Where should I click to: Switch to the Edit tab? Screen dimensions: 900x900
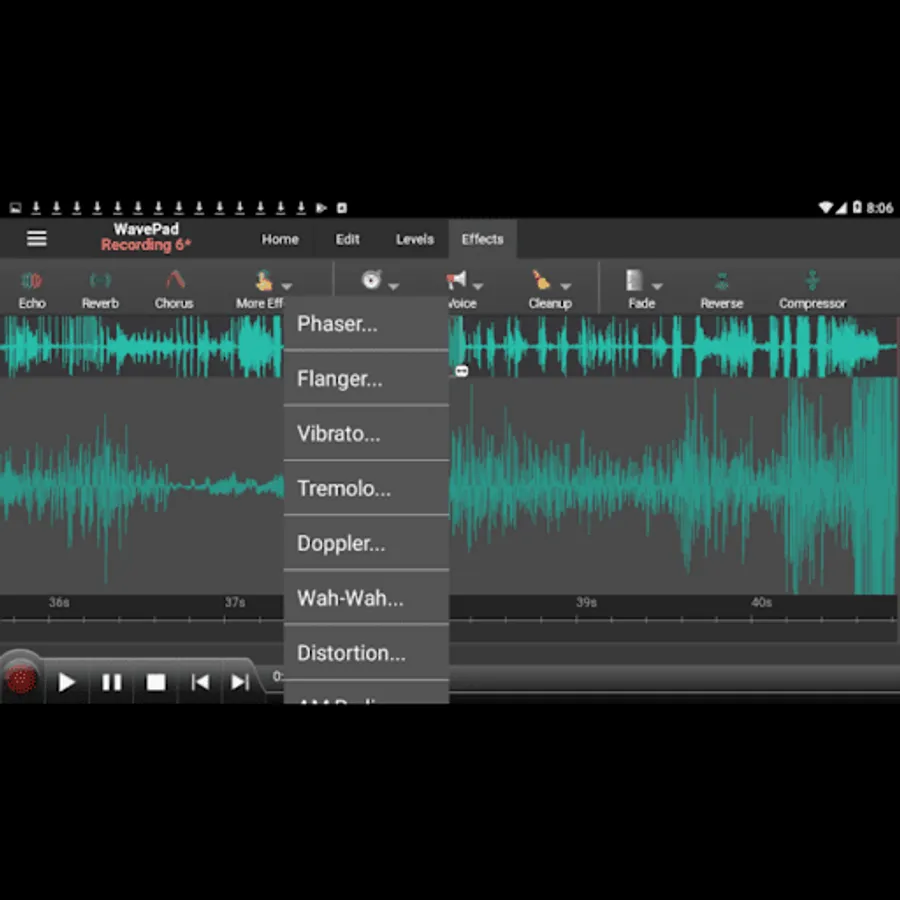(347, 239)
